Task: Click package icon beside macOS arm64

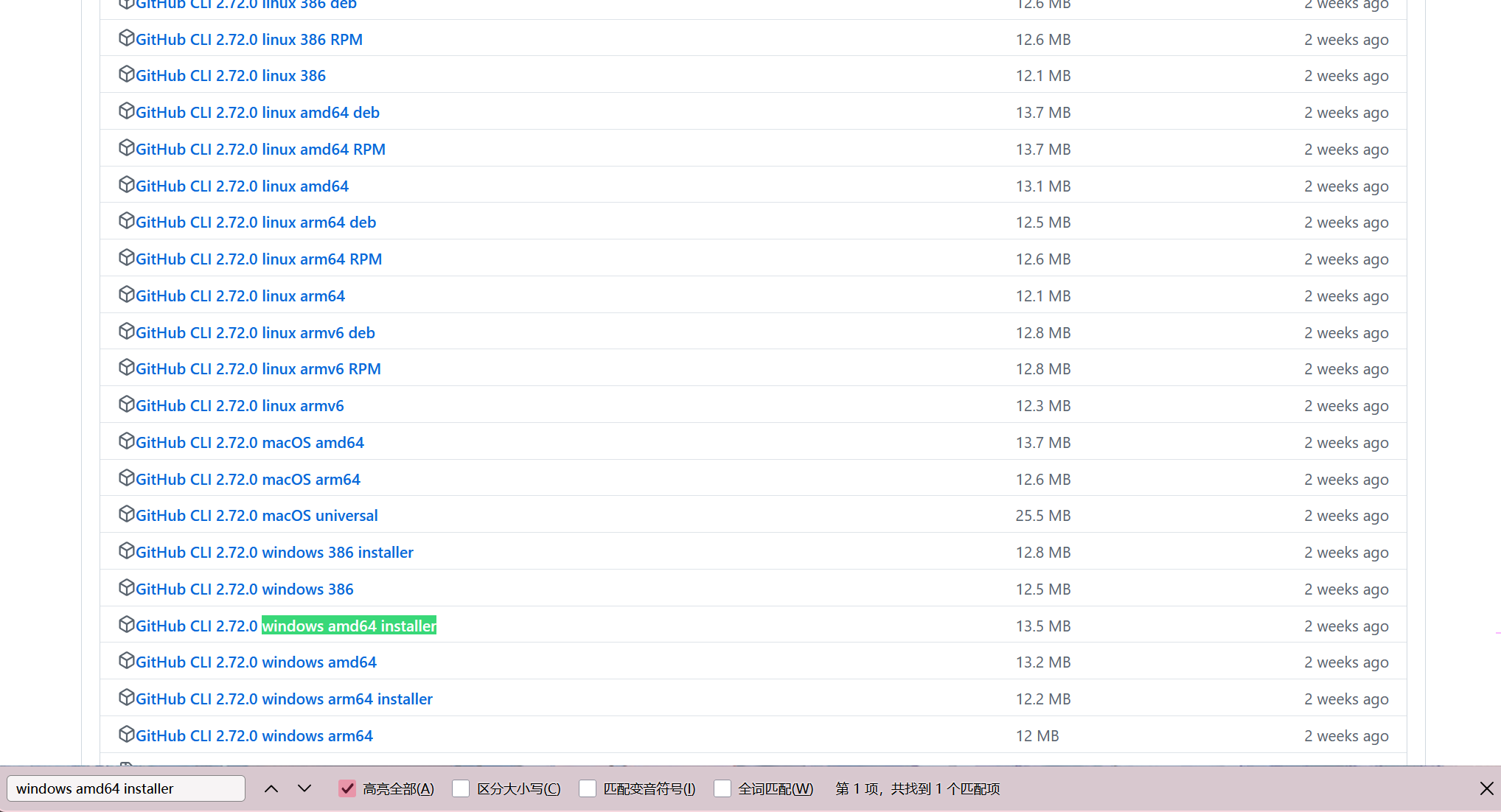Action: [x=126, y=477]
